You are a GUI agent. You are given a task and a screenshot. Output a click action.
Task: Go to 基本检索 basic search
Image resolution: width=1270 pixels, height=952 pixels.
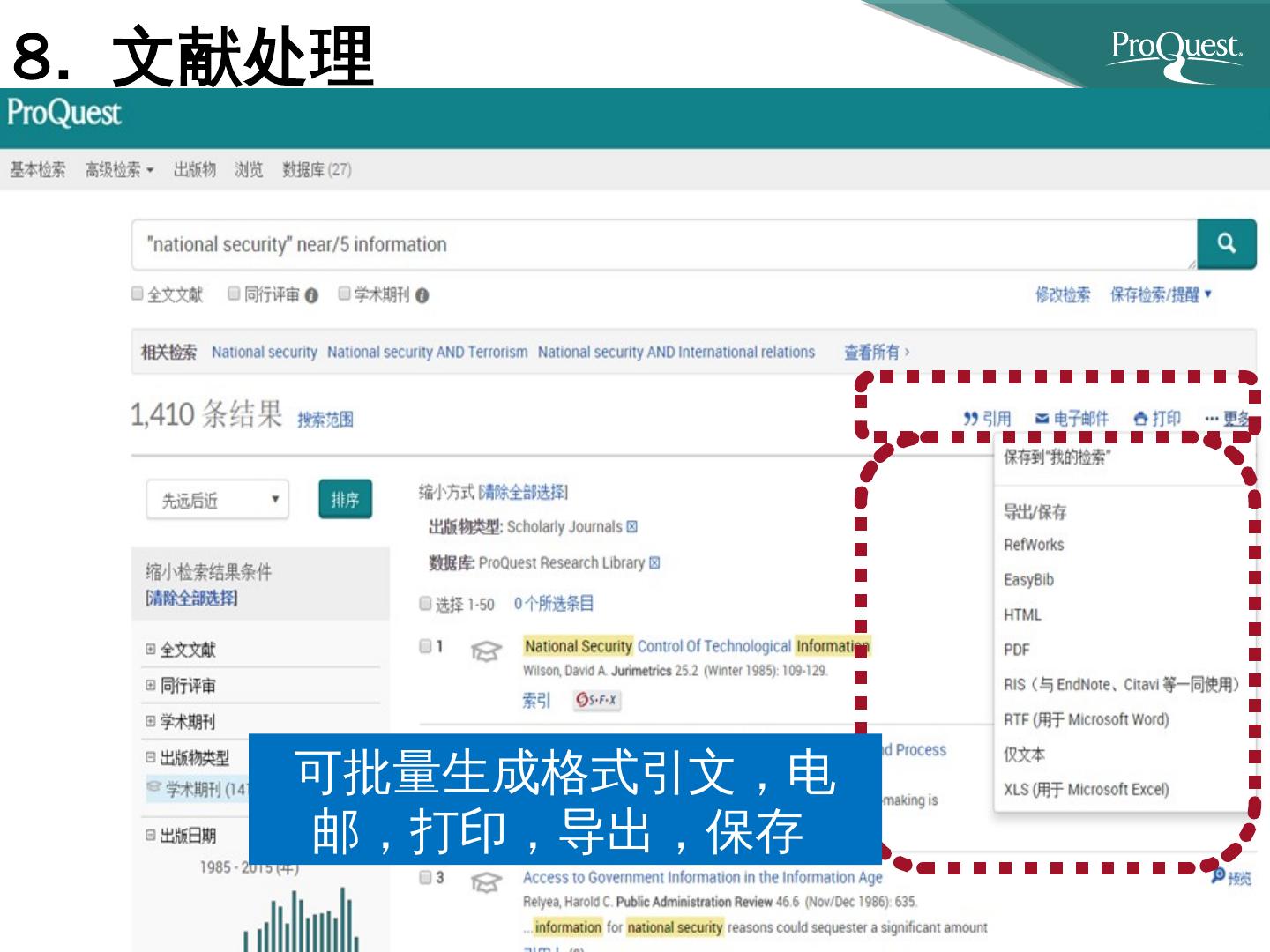[38, 169]
